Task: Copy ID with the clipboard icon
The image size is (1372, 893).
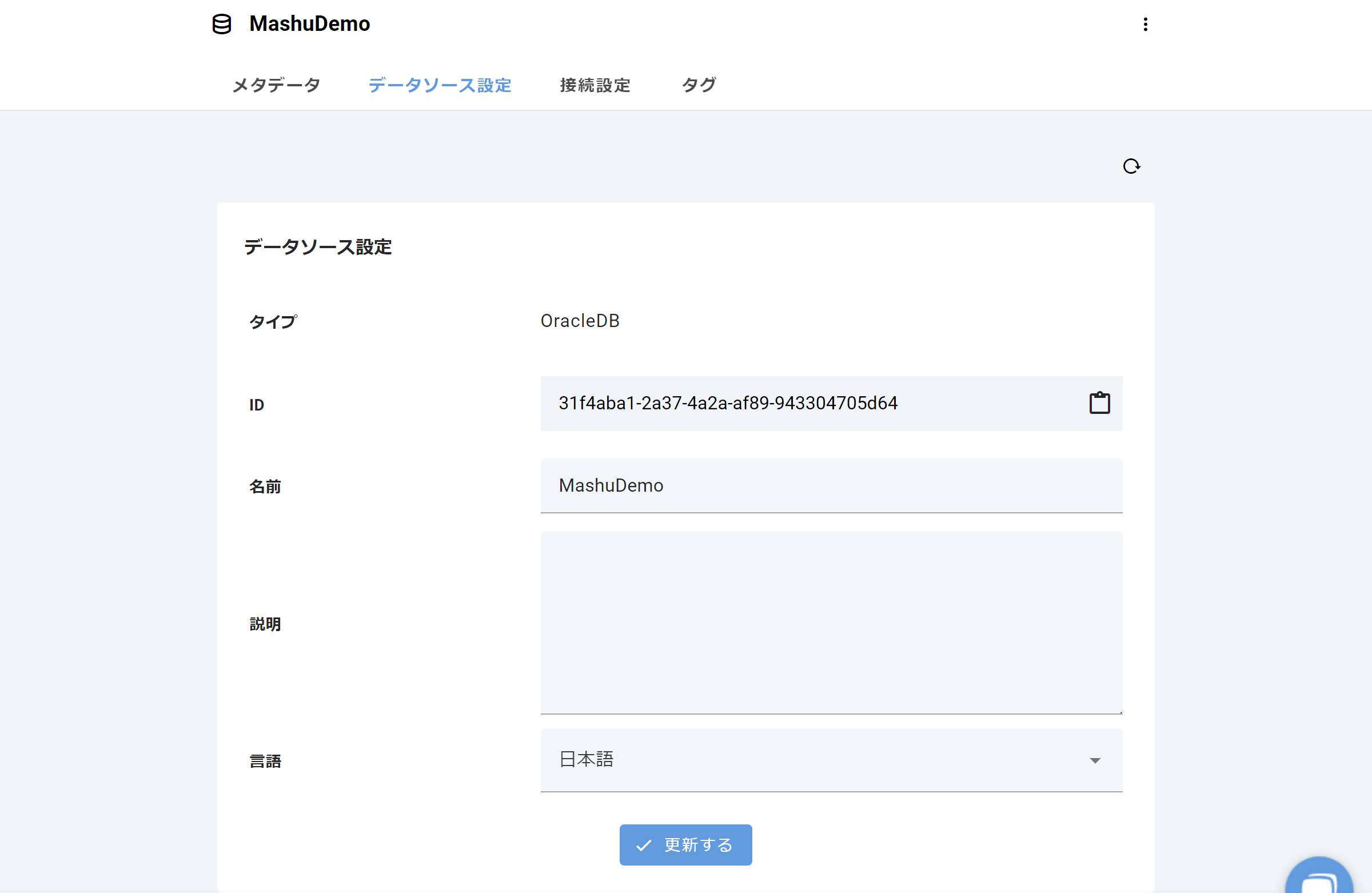Action: (1099, 403)
